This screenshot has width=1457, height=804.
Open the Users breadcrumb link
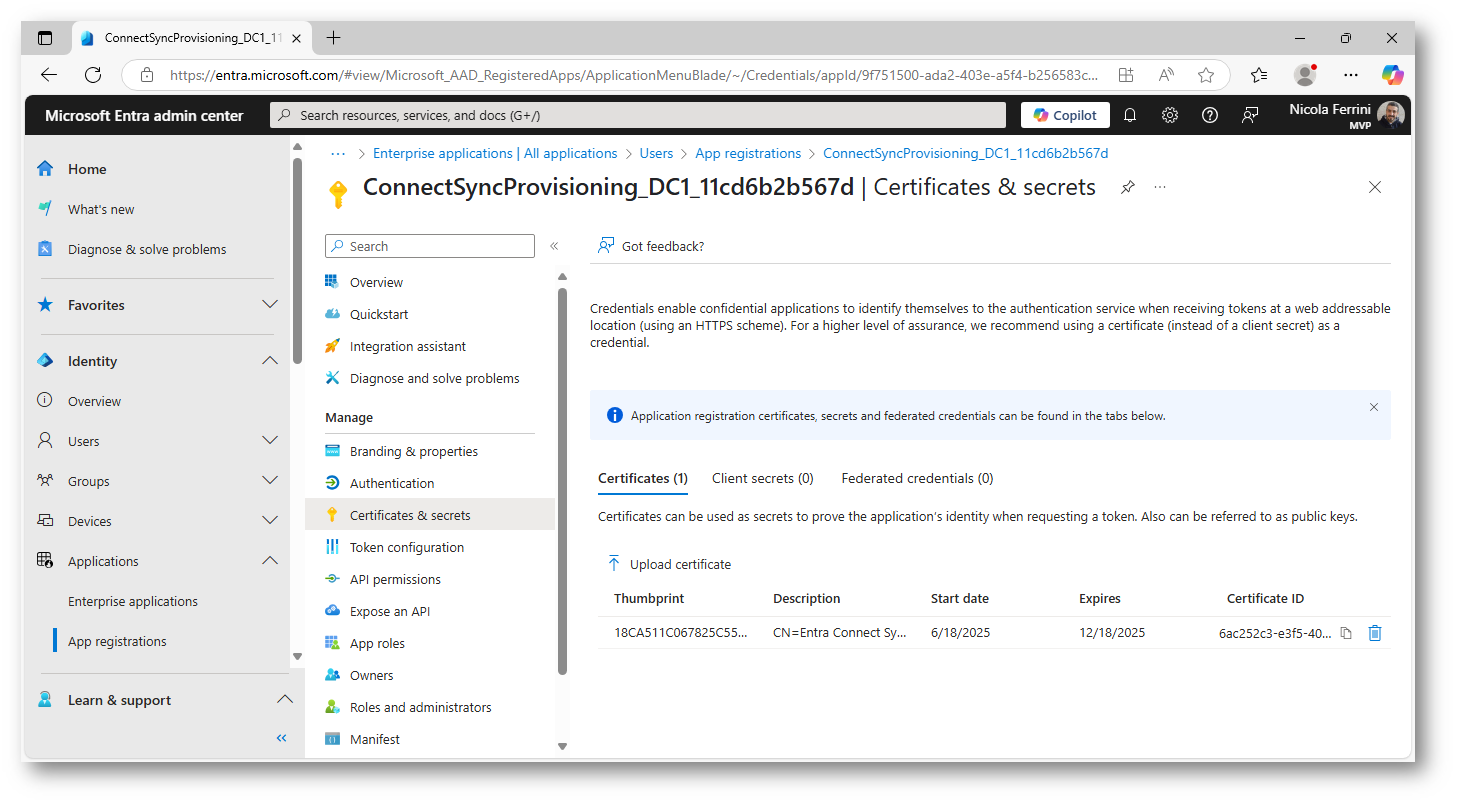656,153
